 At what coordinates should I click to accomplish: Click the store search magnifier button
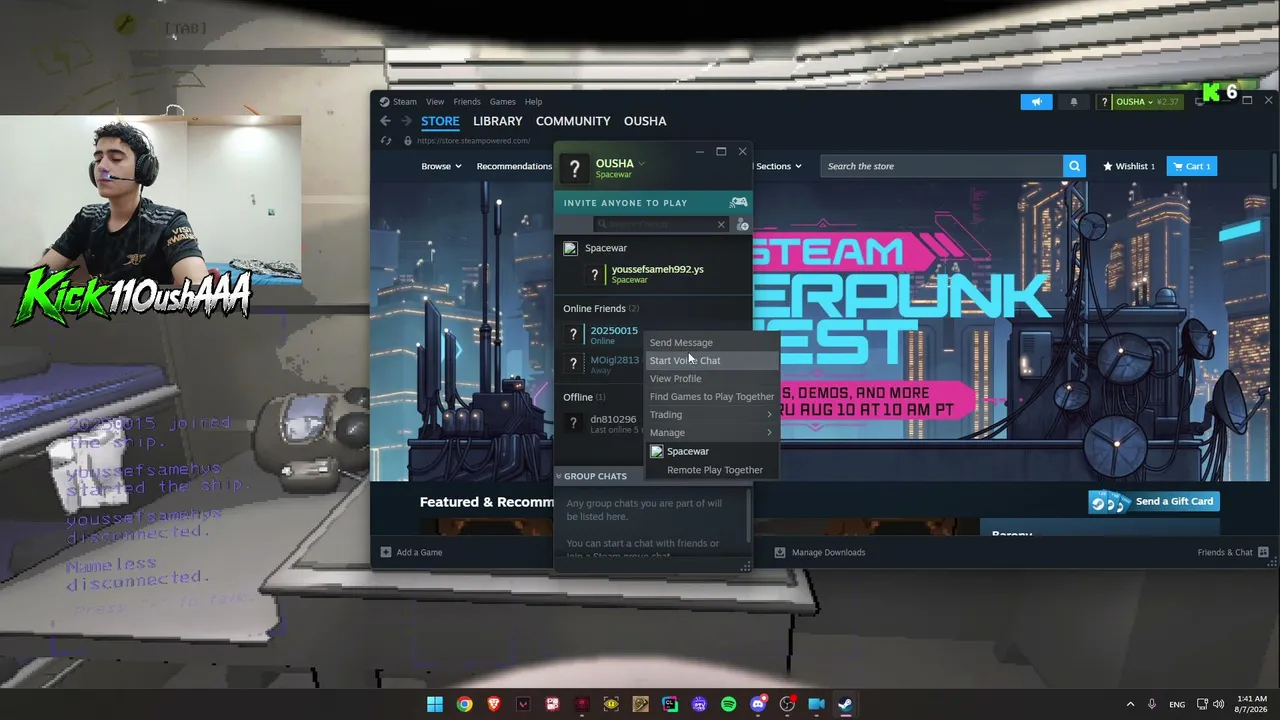coord(1074,166)
